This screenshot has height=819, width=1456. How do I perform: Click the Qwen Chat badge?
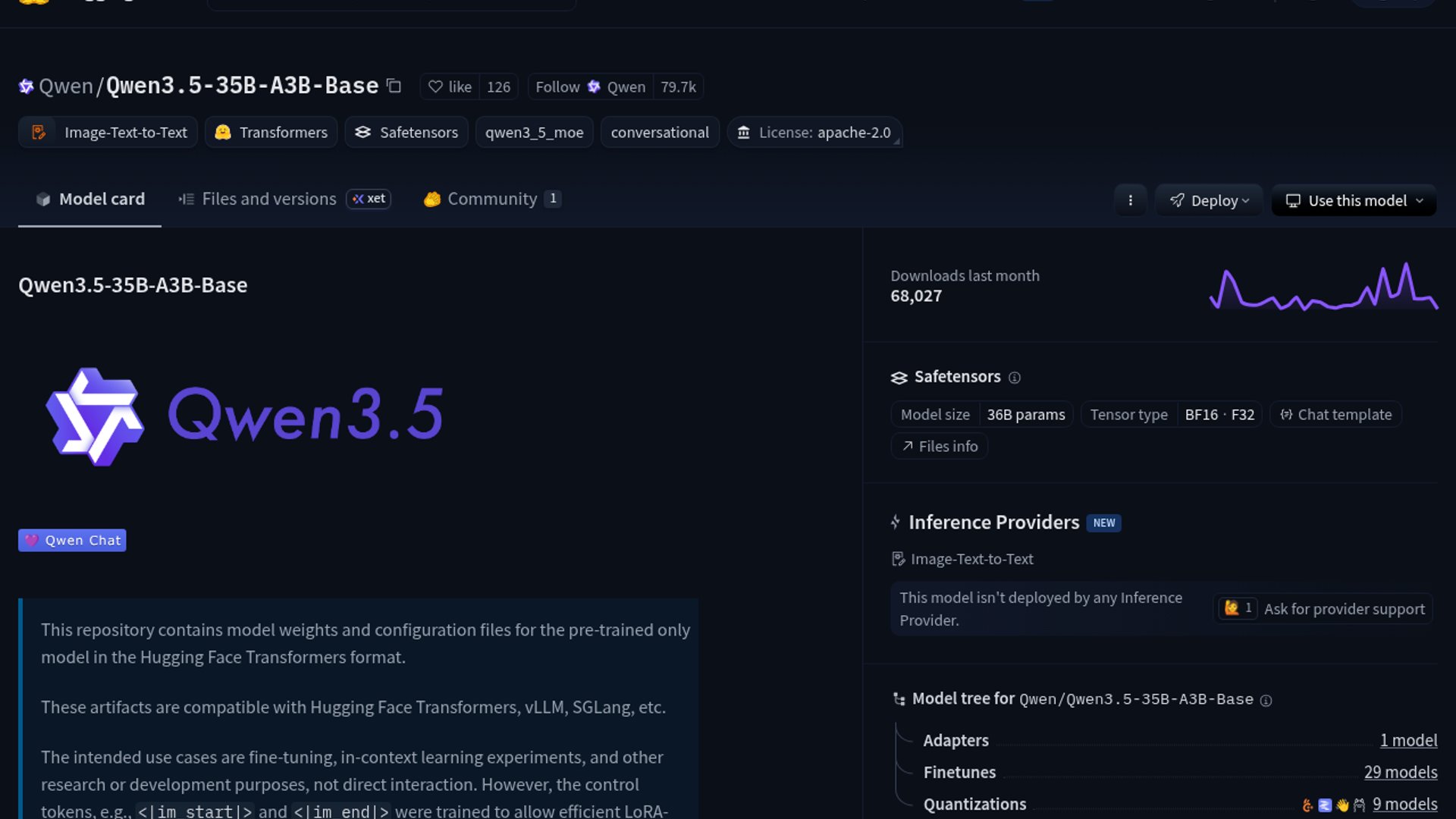point(72,541)
